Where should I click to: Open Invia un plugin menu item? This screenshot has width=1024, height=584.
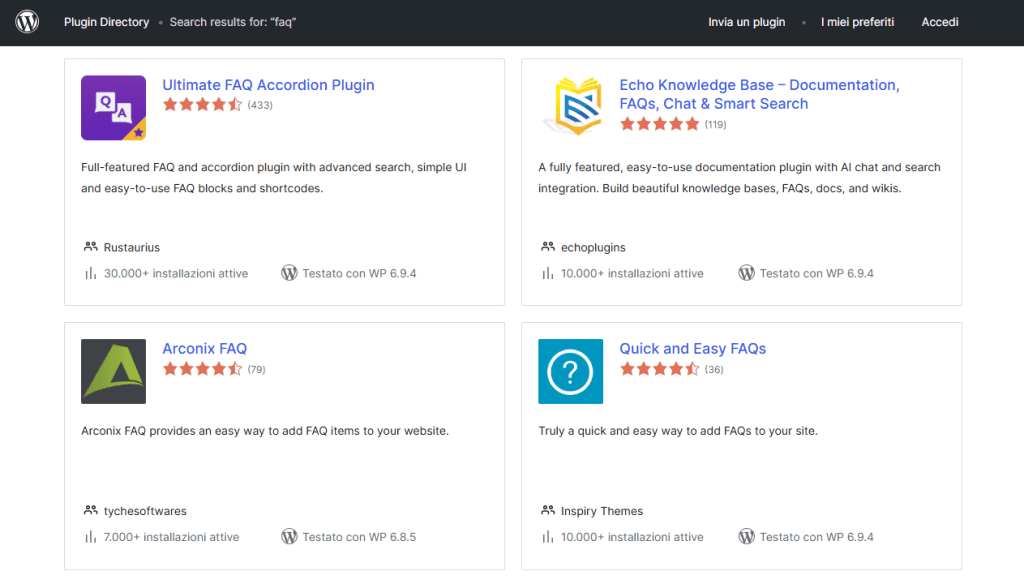tap(746, 22)
